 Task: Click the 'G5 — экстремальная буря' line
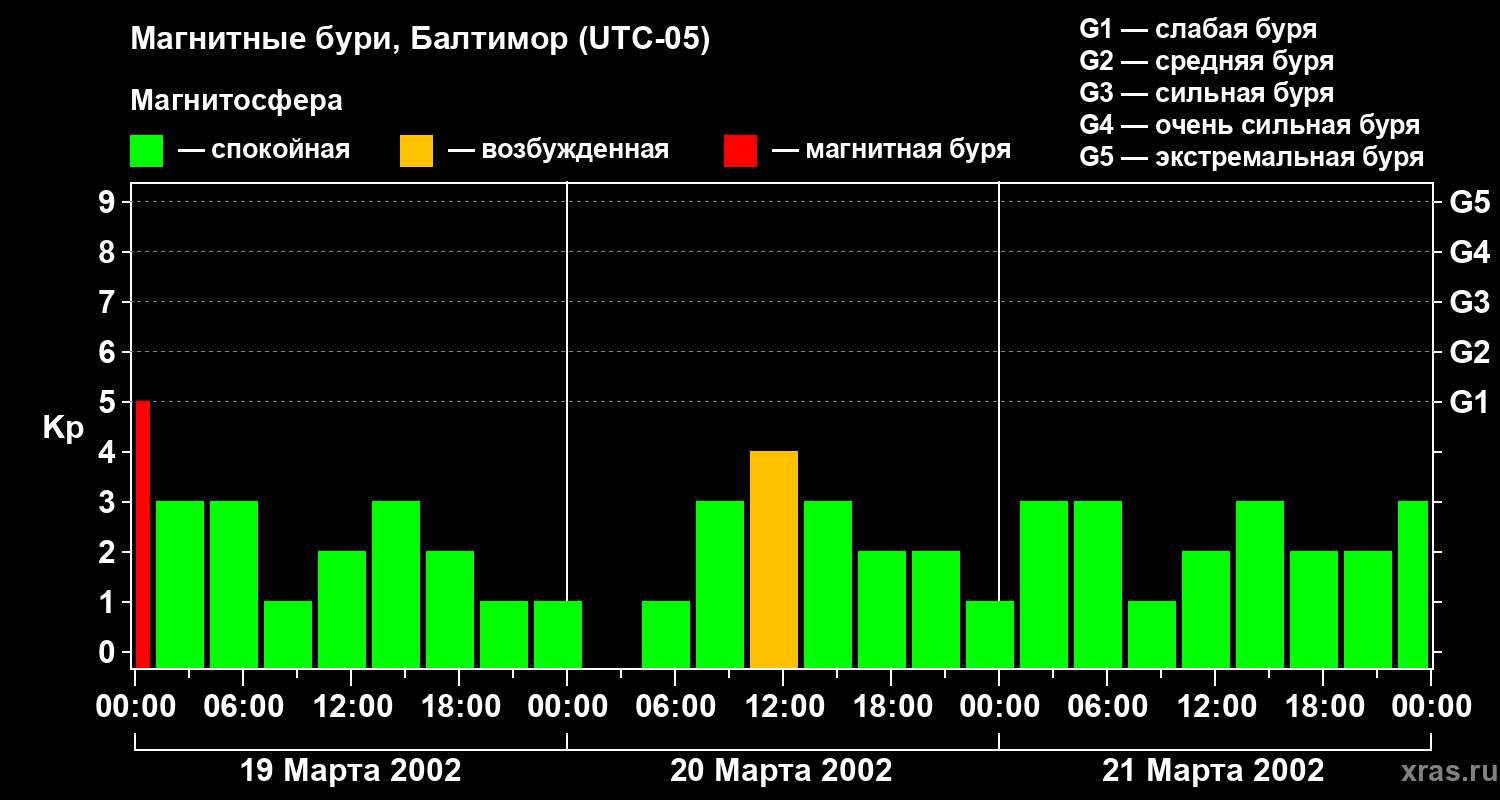coord(1251,157)
